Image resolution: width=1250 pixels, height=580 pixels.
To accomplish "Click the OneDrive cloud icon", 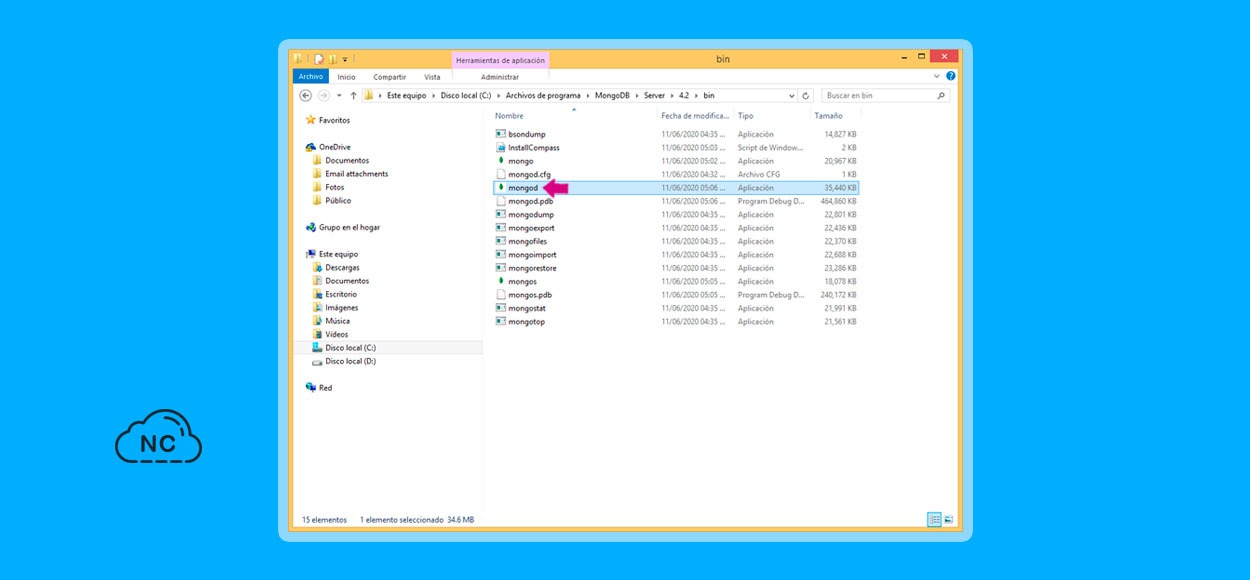I will 311,147.
